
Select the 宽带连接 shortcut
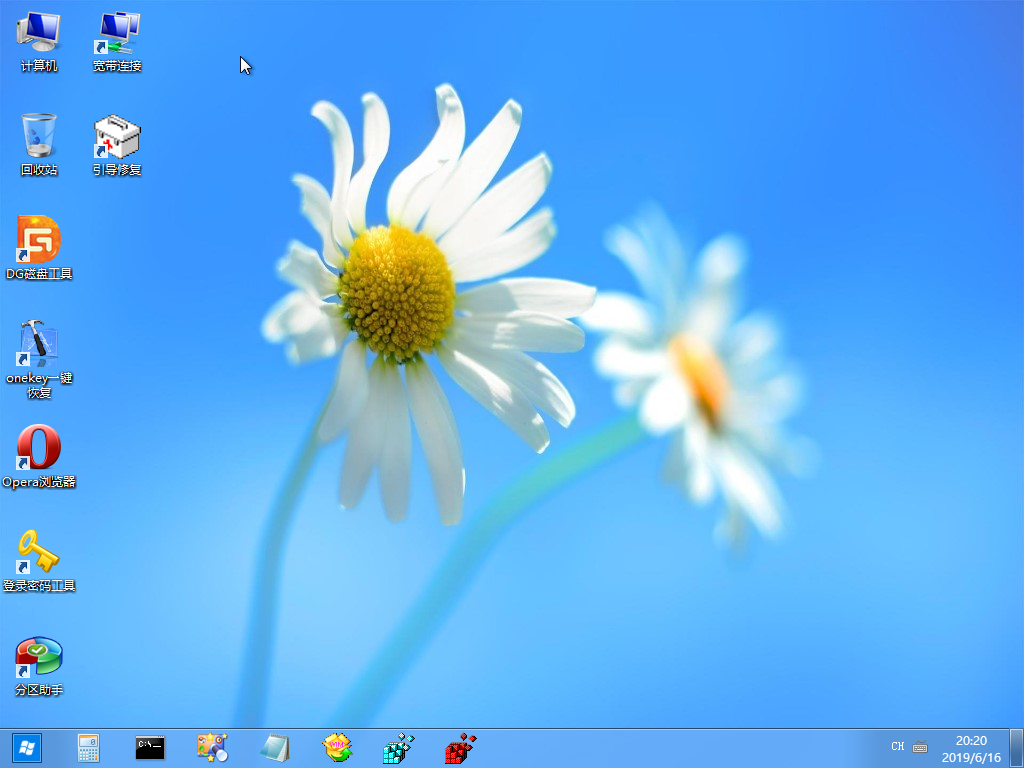117,40
